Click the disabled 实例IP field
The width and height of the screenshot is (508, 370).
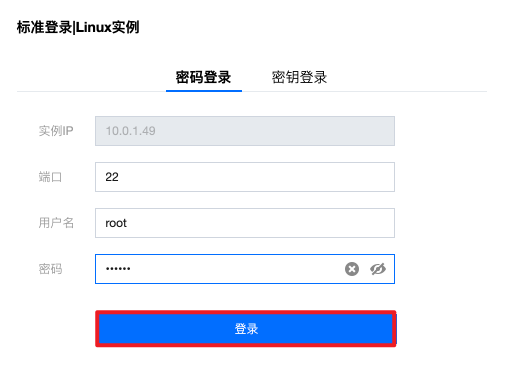[245, 131]
